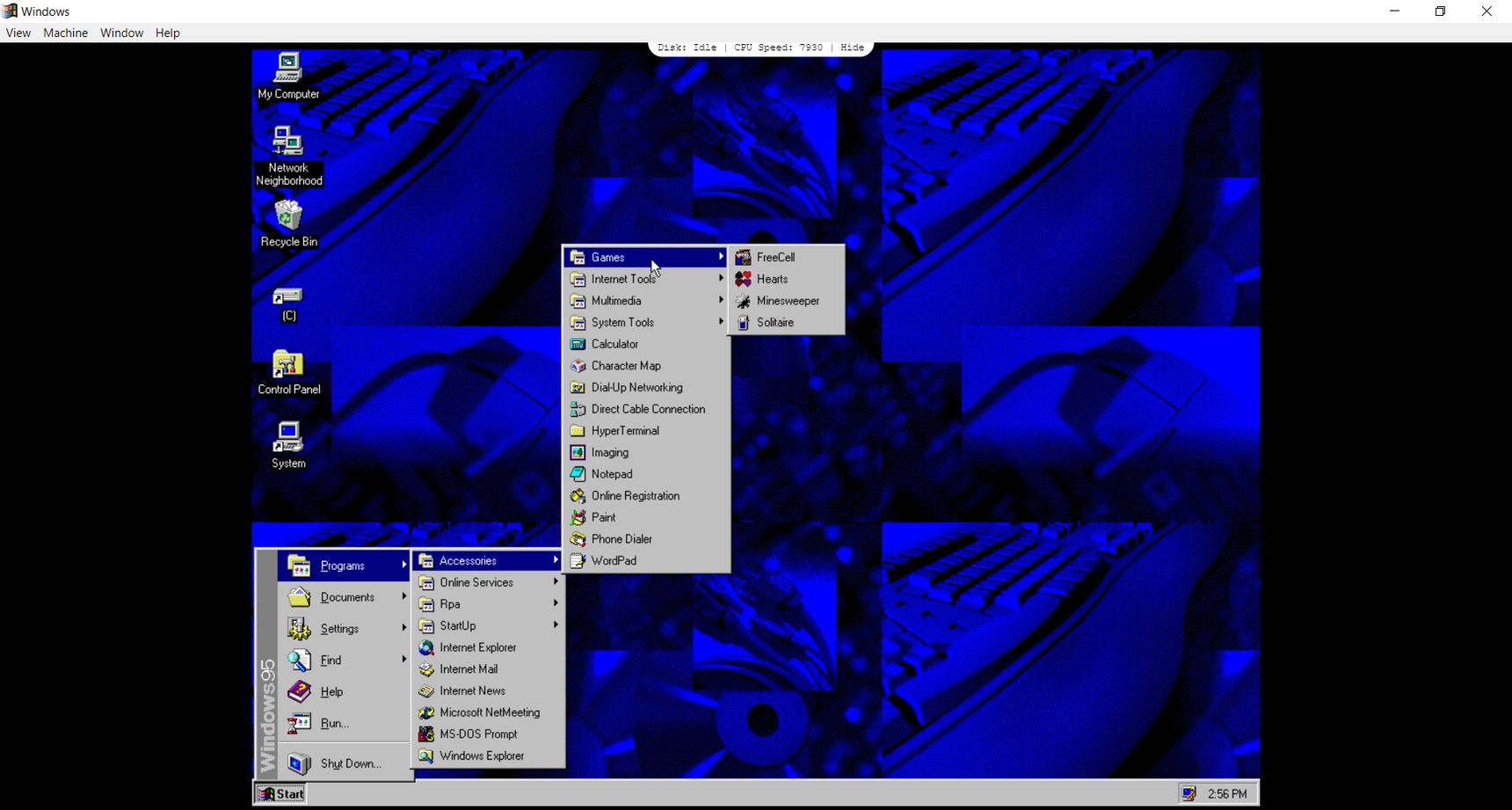The image size is (1512, 810).
Task: Select the Control Panel desktop icon
Action: pos(288,372)
